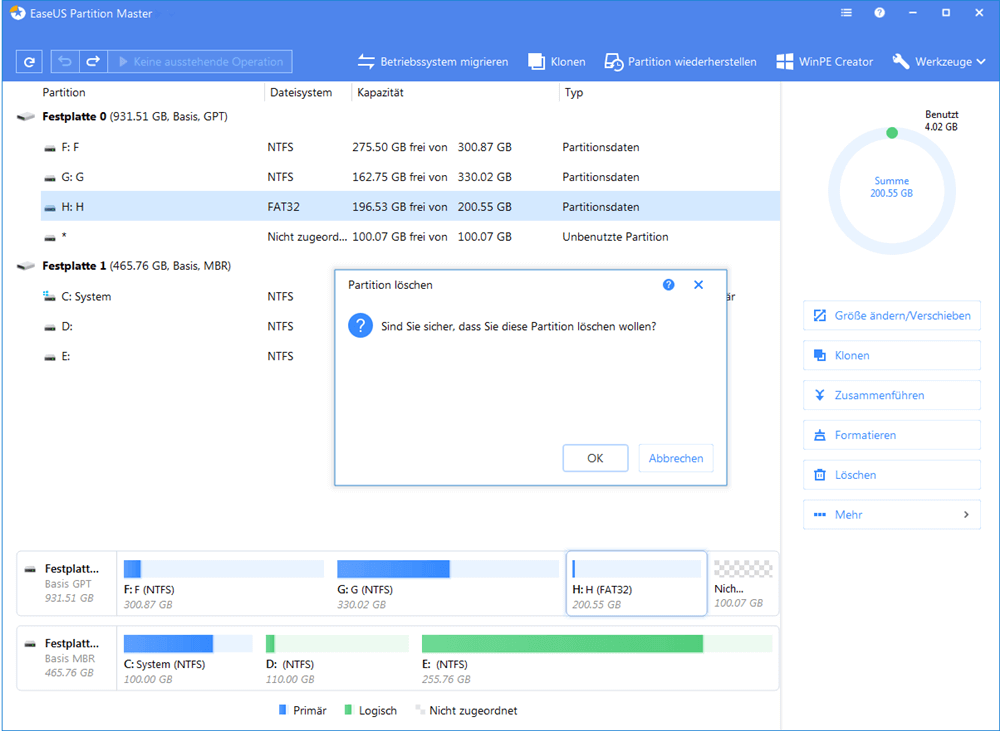The height and width of the screenshot is (731, 1000).
Task: Click the Kapazität column header
Action: click(x=380, y=92)
